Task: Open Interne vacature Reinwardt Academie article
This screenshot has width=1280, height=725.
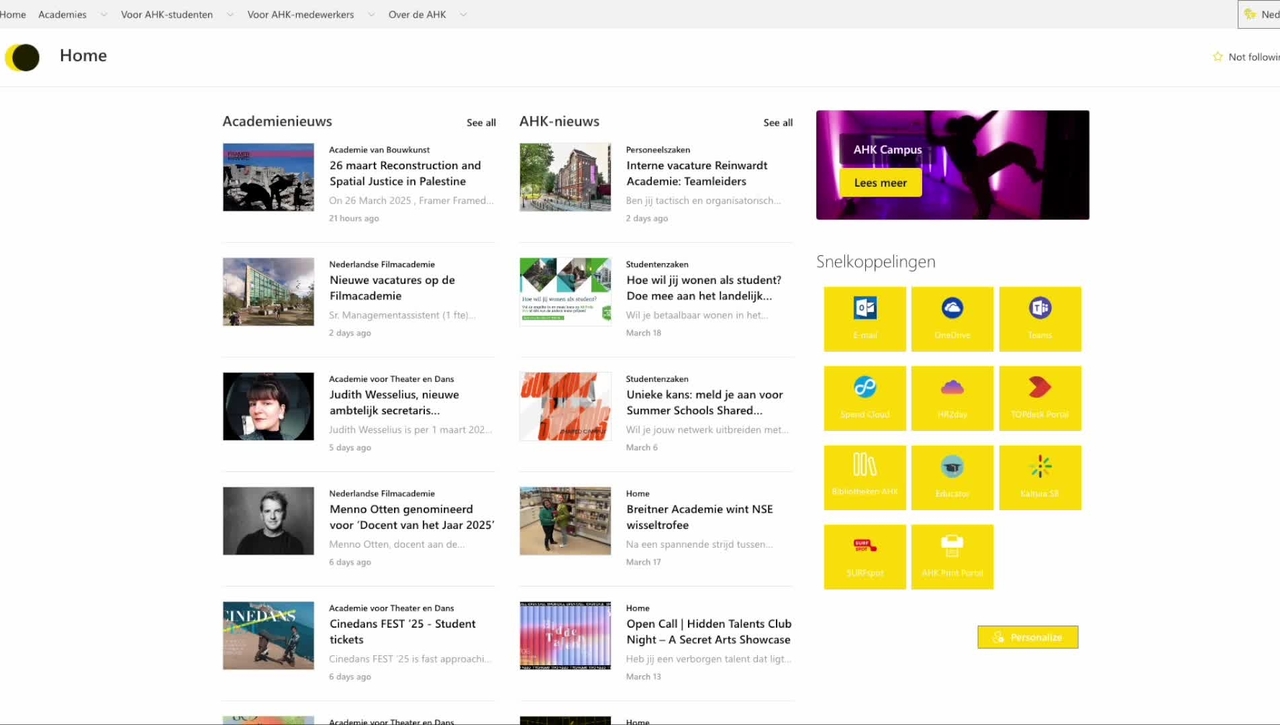Action: (697, 173)
